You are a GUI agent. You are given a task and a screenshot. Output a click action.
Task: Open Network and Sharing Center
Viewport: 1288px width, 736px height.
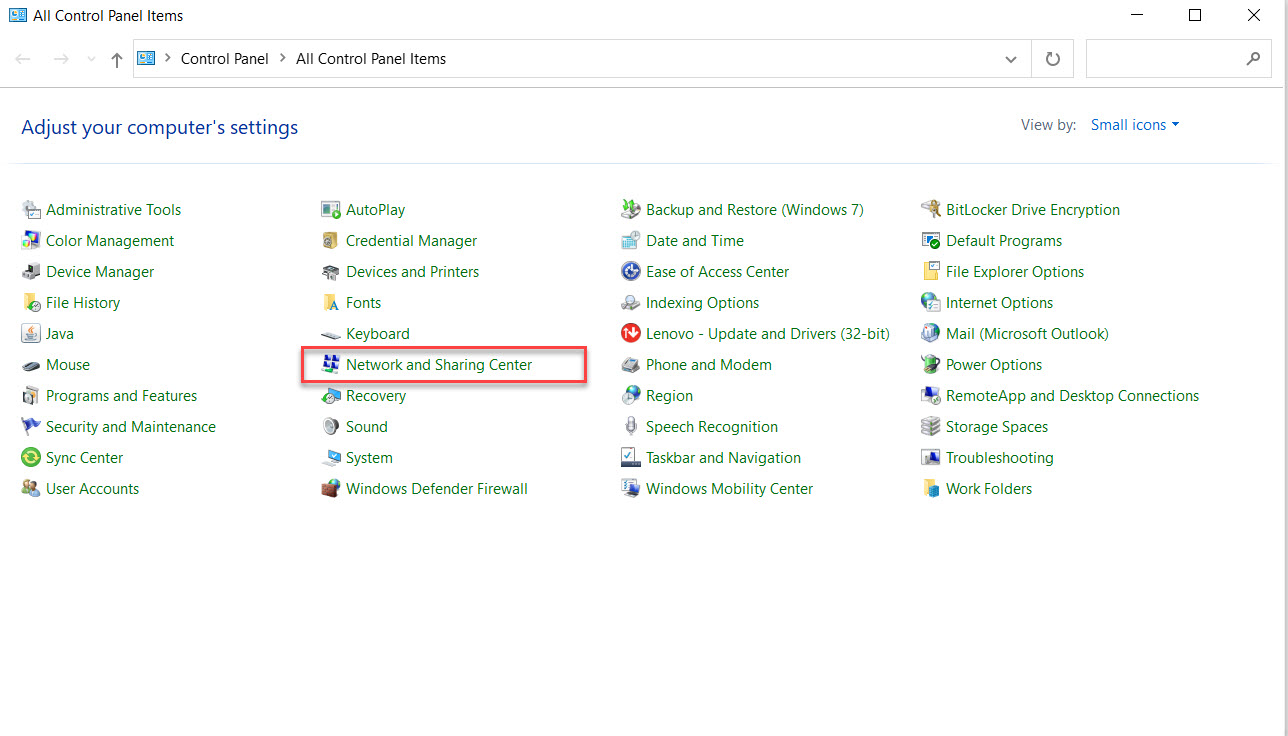pos(438,364)
